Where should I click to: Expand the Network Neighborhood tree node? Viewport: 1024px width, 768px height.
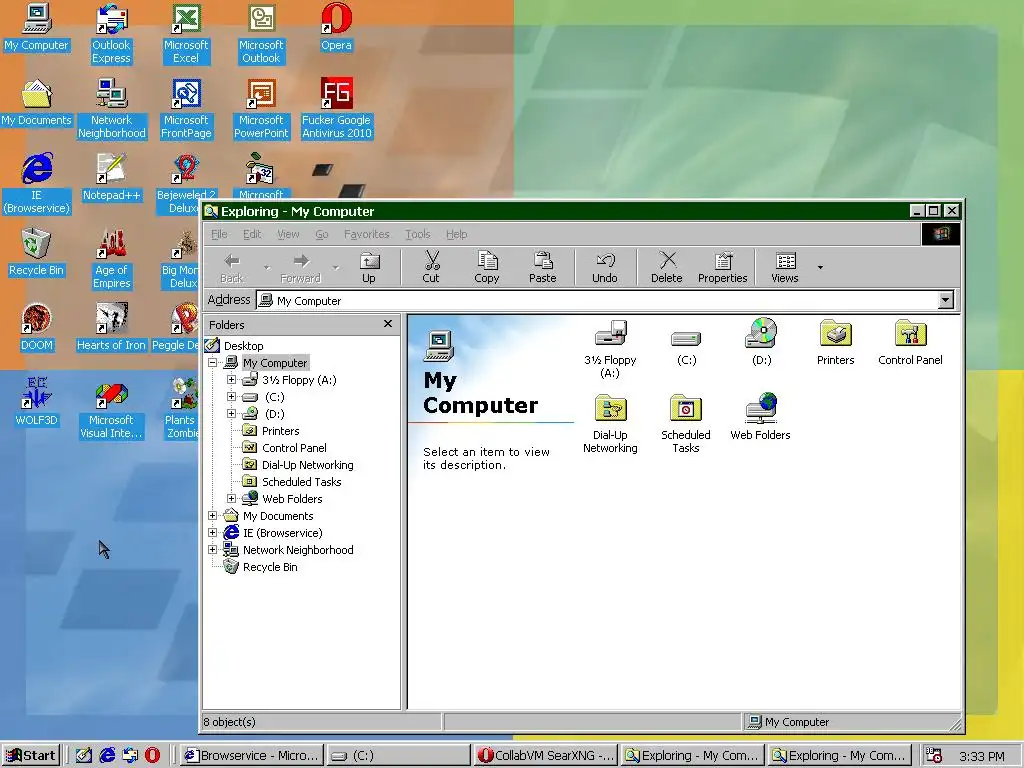[x=213, y=549]
